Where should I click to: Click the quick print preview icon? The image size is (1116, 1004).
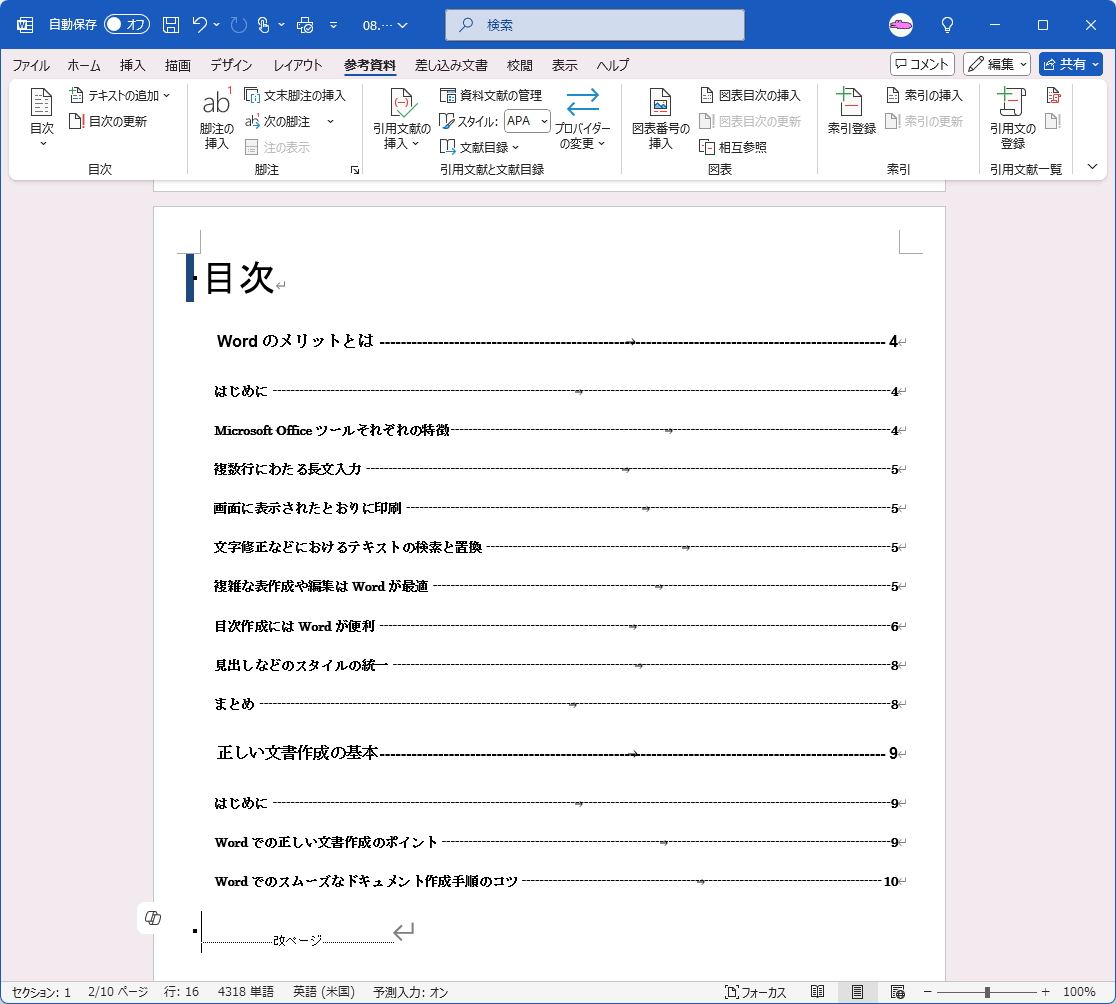coord(305,25)
